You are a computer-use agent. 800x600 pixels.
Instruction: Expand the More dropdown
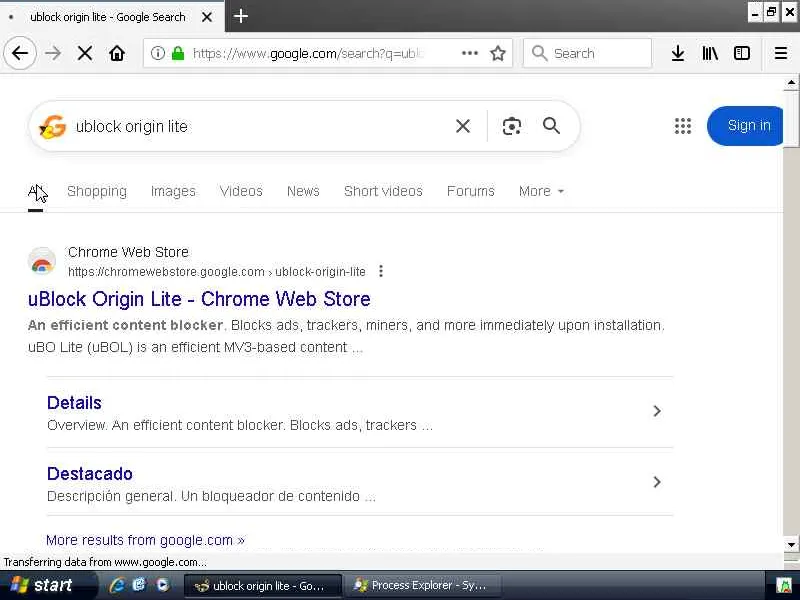541,191
